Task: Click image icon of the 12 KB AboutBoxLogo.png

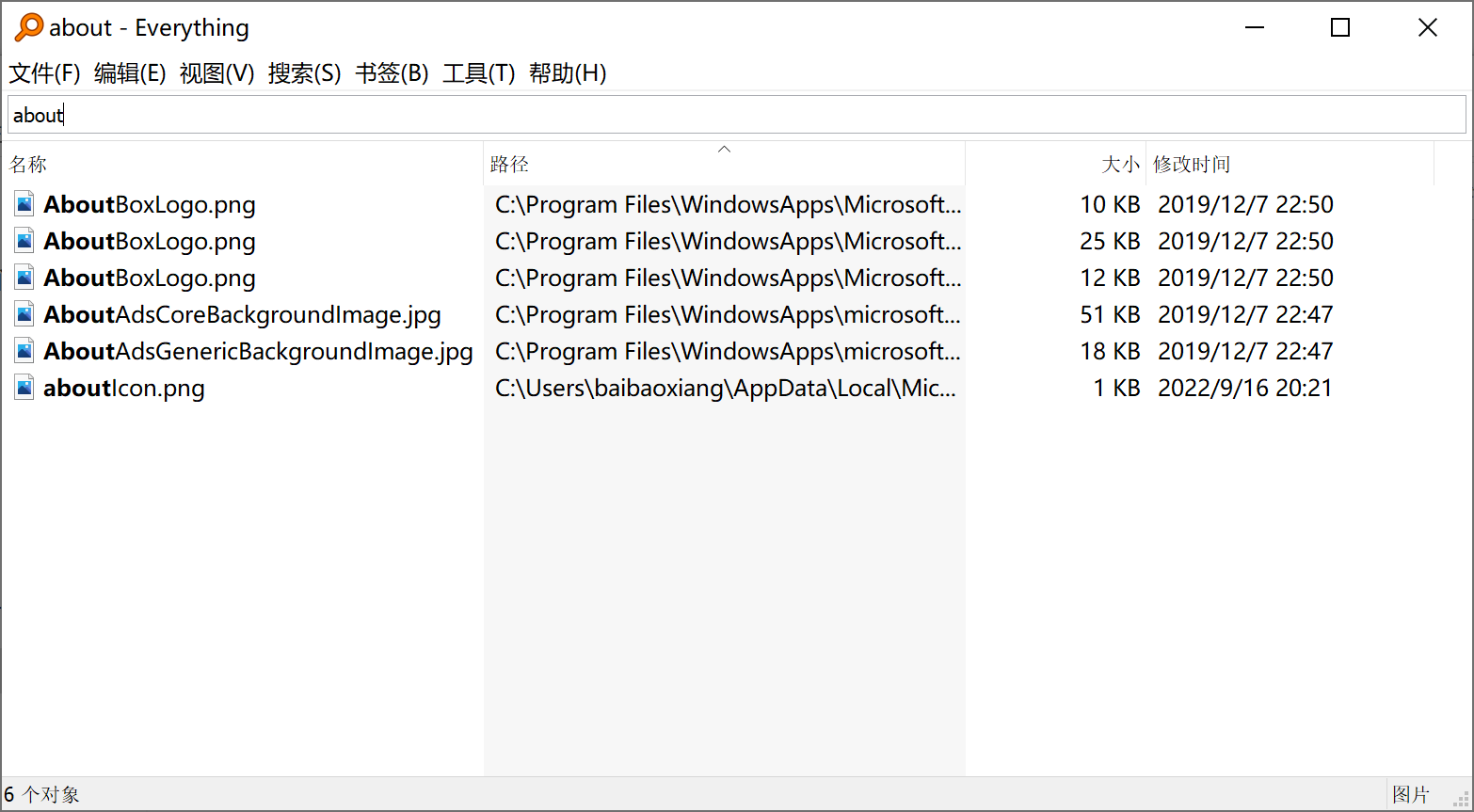Action: [25, 278]
